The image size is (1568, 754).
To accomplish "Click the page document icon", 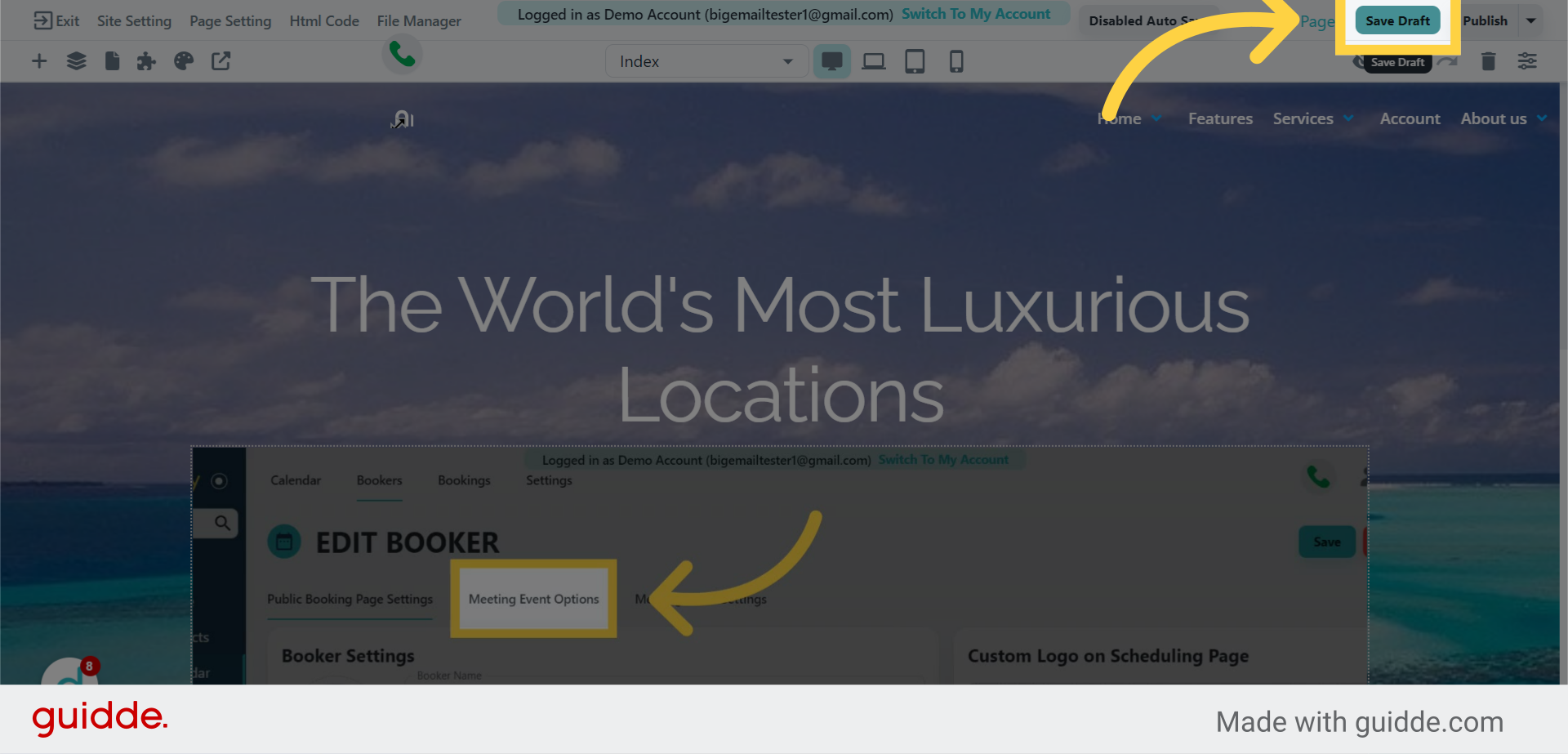I will (x=113, y=61).
